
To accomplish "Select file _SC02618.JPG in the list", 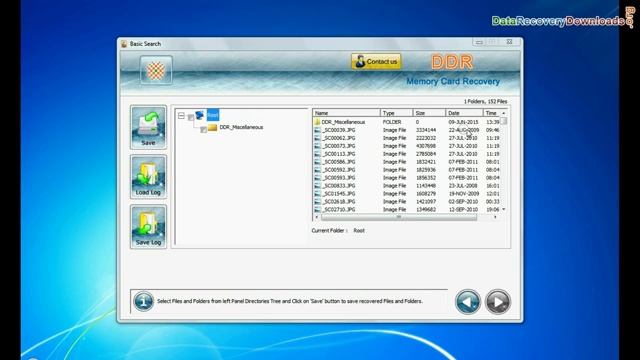I will [x=338, y=202].
